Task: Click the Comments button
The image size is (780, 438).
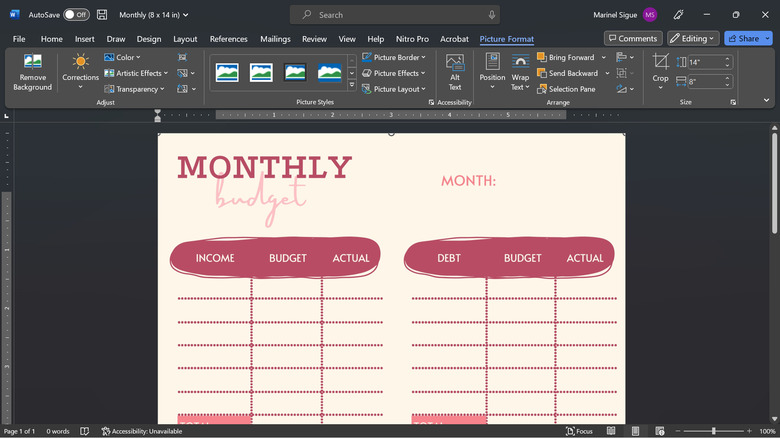Action: [x=633, y=38]
